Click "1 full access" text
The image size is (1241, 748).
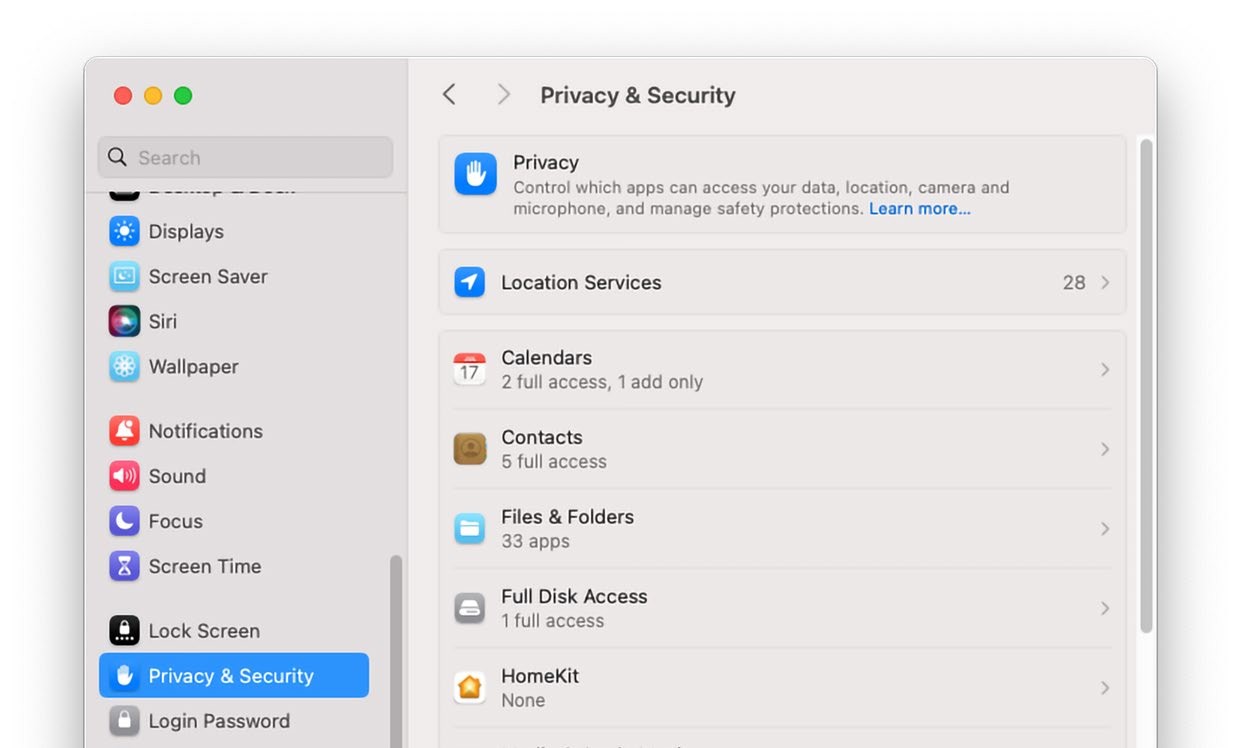[552, 620]
